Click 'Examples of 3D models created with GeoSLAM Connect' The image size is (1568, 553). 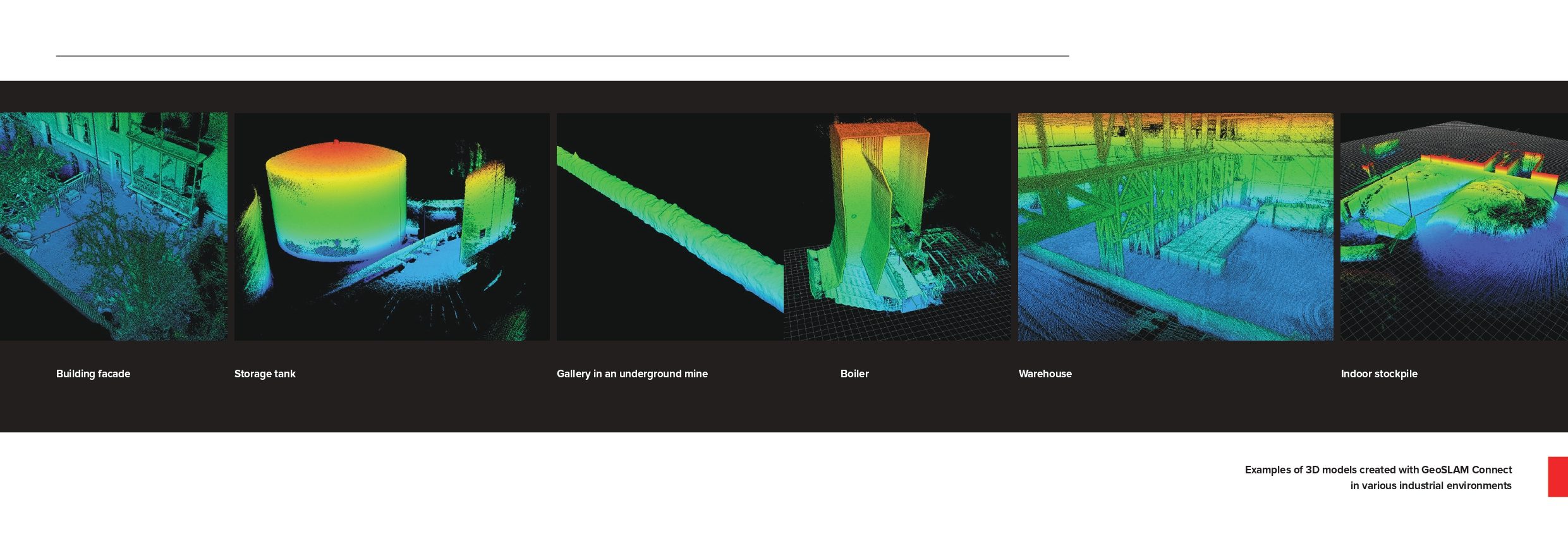click(1378, 470)
